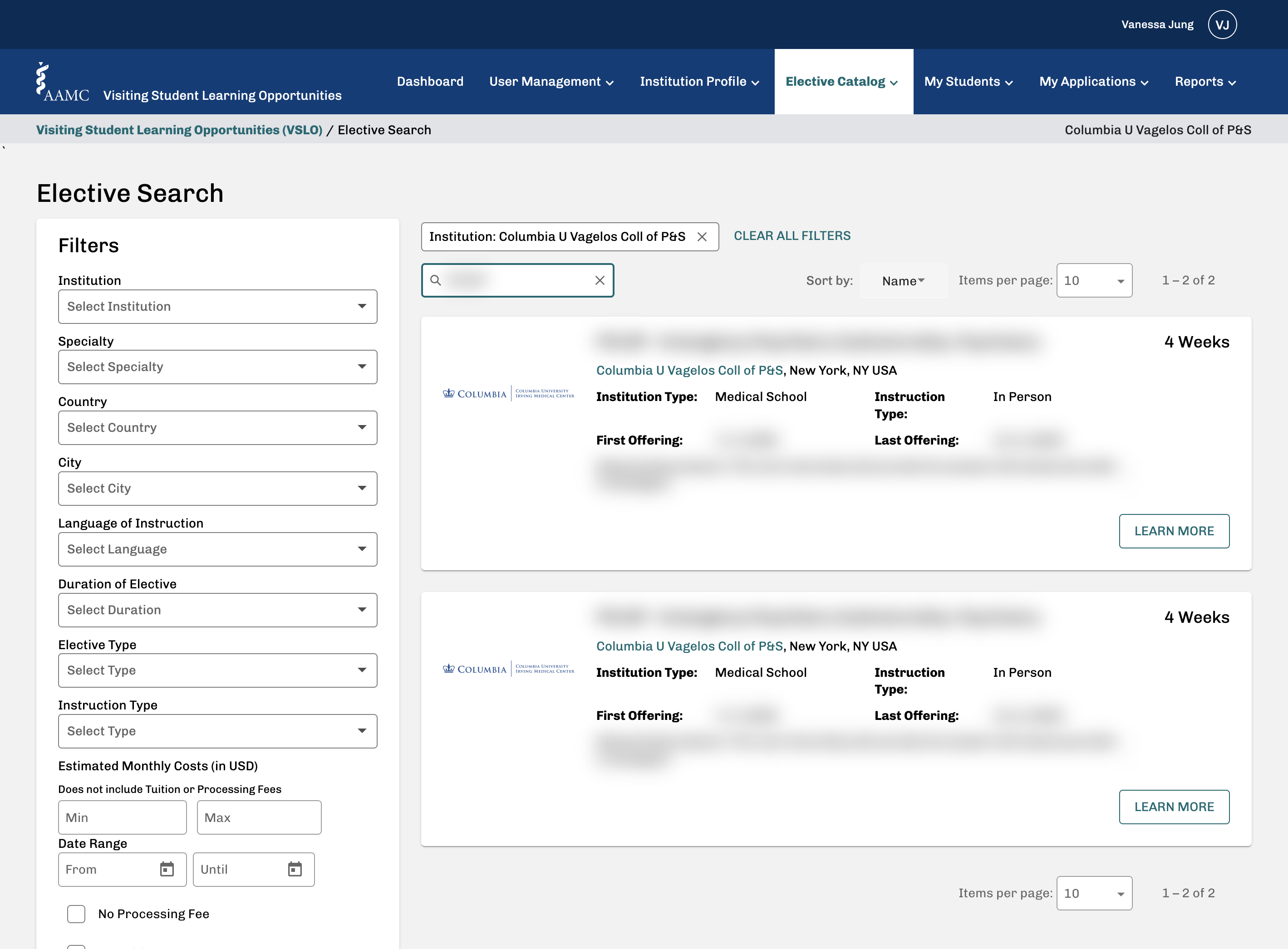
Task: Click the VJ user avatar icon
Action: pyautogui.click(x=1222, y=24)
